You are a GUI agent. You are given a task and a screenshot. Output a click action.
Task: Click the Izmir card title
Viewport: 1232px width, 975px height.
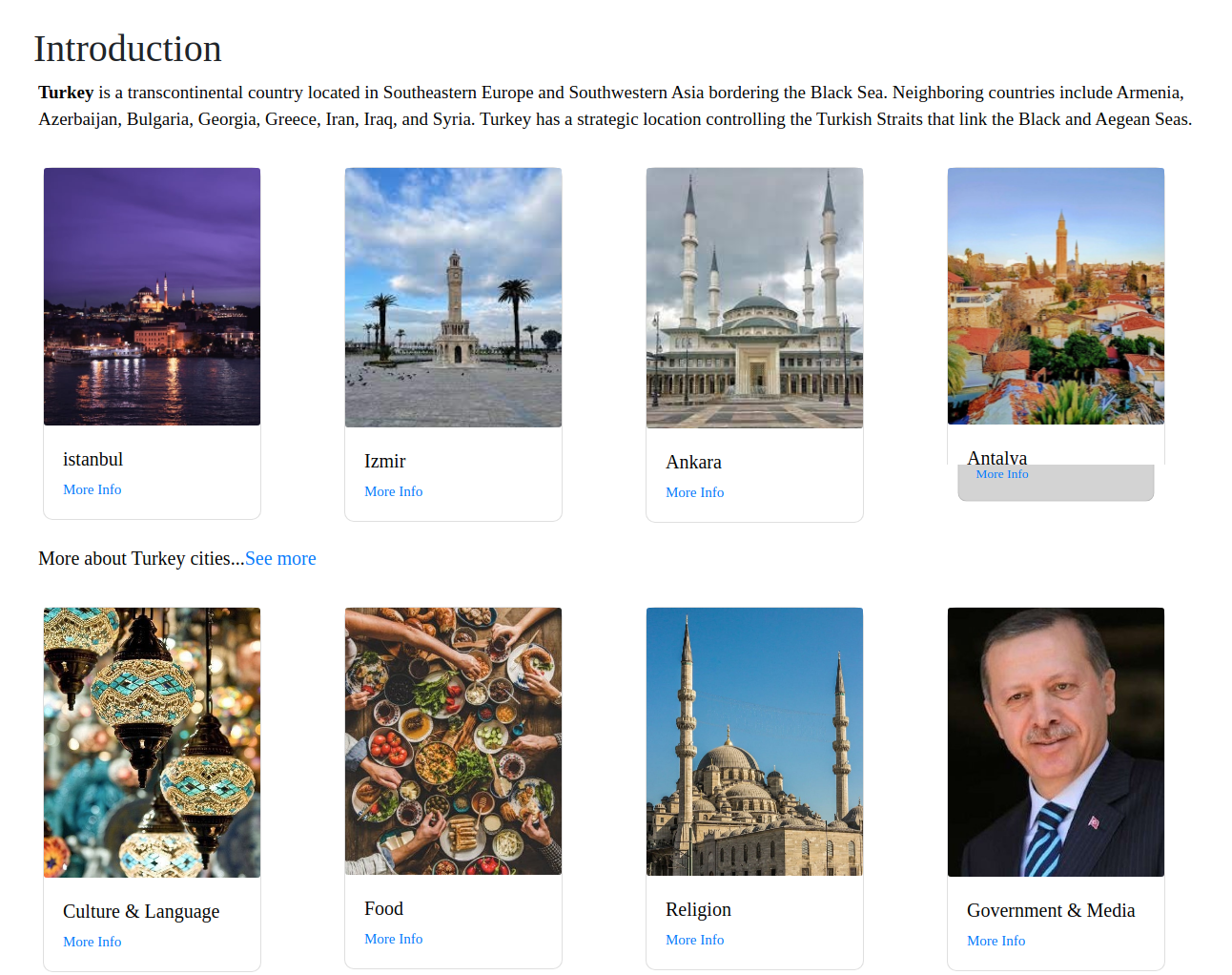[384, 461]
